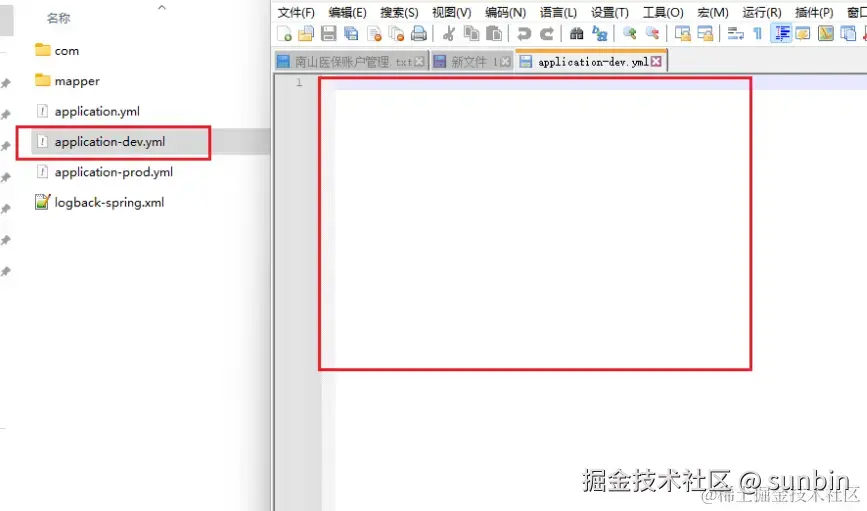Close the application-dev.yml tab
The image size is (867, 511).
click(x=656, y=62)
